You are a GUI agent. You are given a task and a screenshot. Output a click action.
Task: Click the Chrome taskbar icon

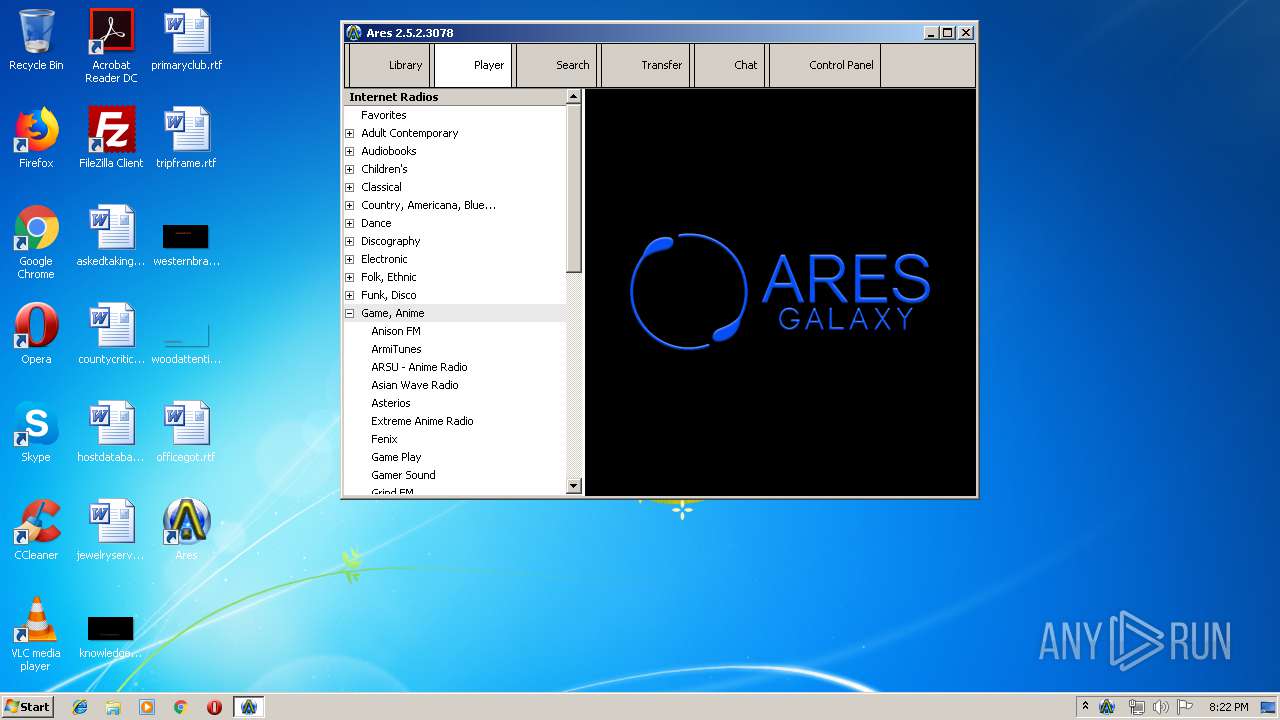(x=181, y=707)
